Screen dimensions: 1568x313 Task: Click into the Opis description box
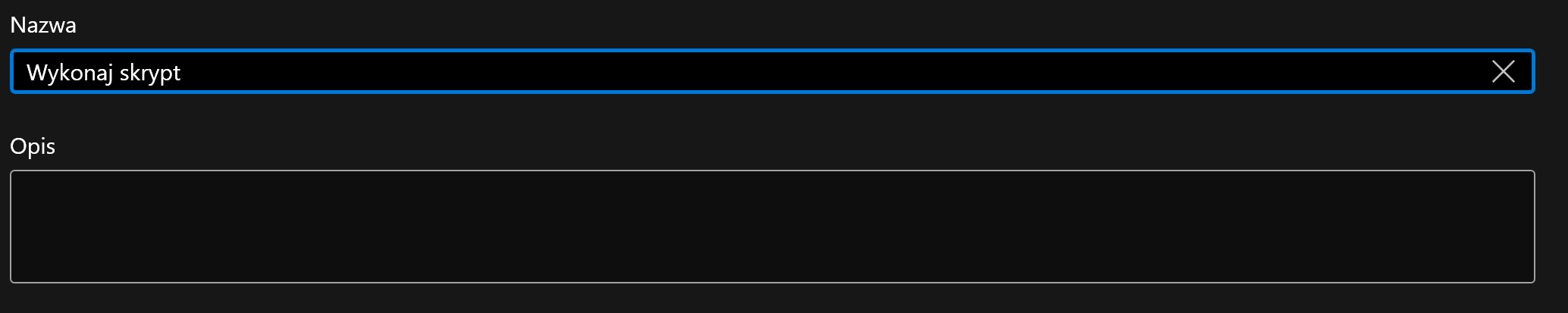click(772, 227)
